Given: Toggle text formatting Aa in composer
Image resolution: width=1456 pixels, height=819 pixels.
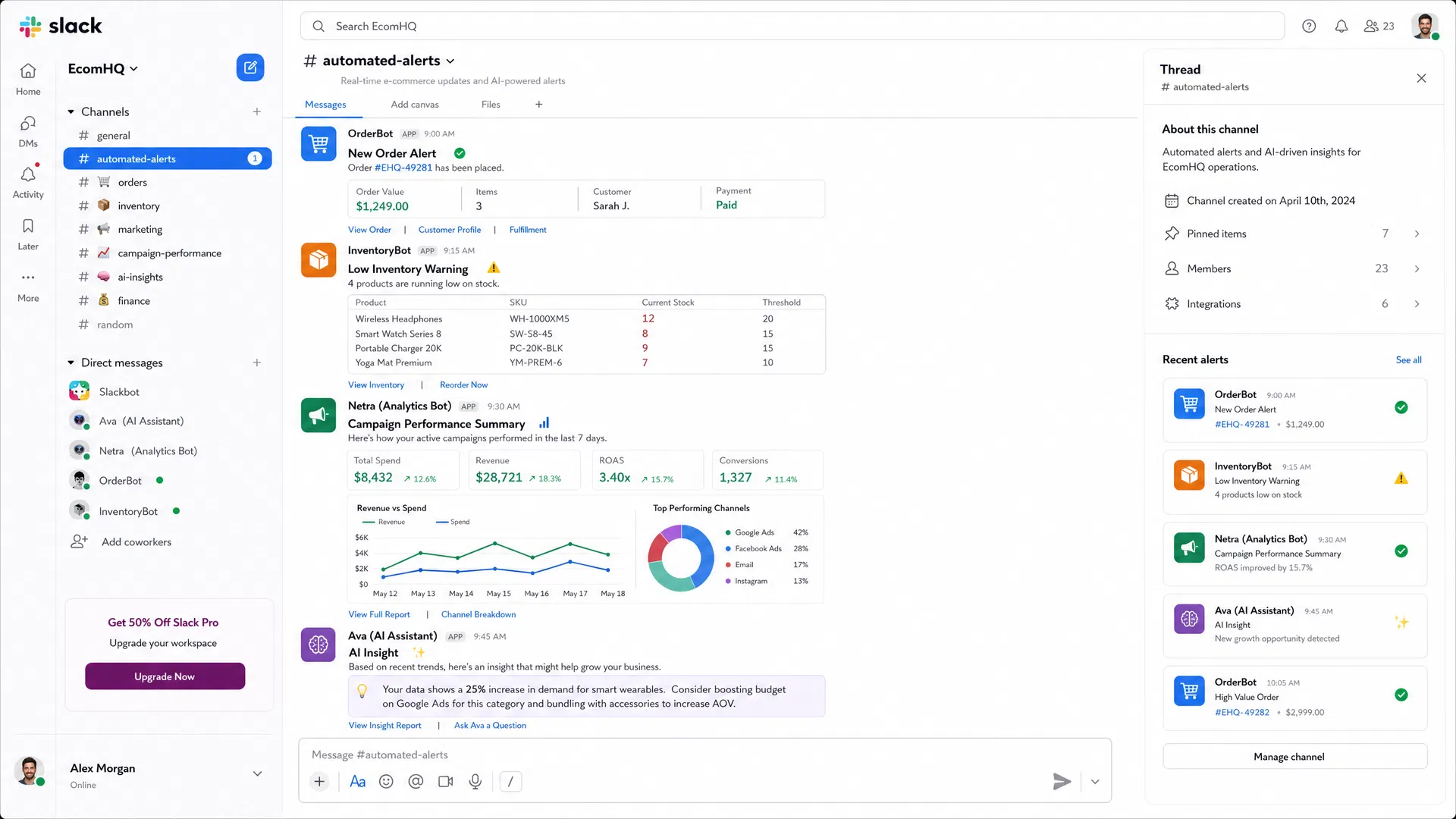Looking at the screenshot, I should point(357,782).
